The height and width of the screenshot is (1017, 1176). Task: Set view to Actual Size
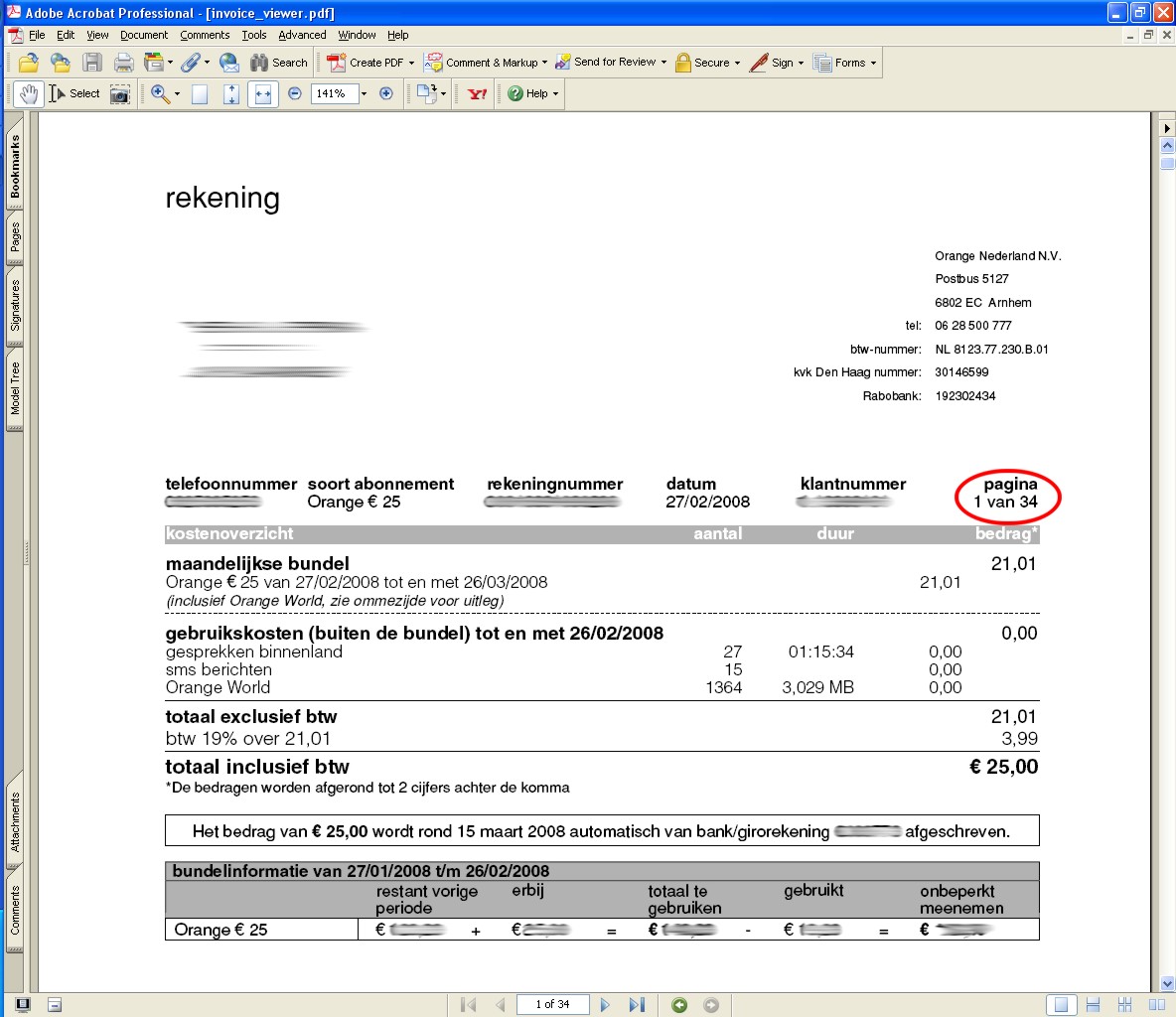pyautogui.click(x=200, y=93)
